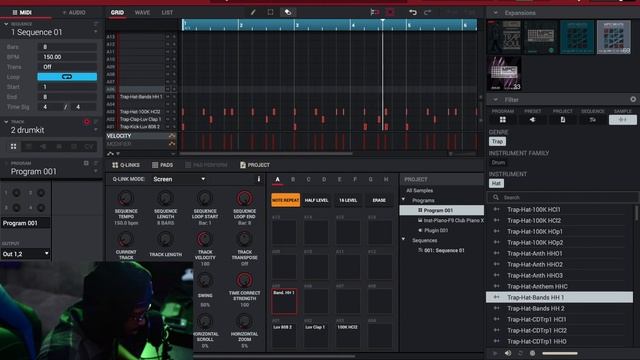Select pad bank B

click(293, 179)
